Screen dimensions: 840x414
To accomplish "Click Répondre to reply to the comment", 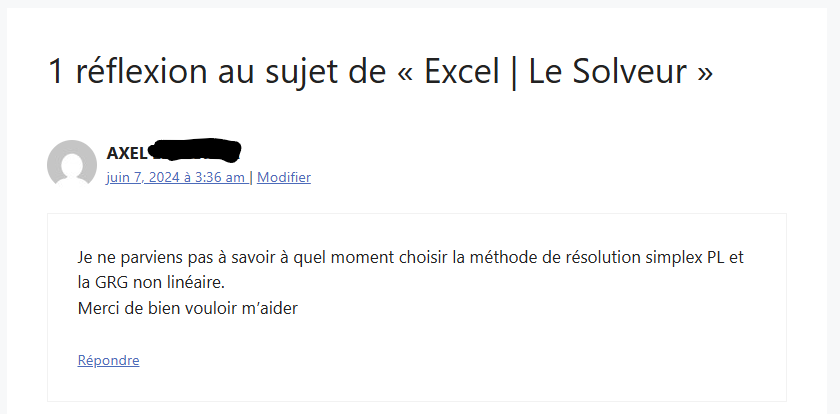I will click(x=108, y=360).
